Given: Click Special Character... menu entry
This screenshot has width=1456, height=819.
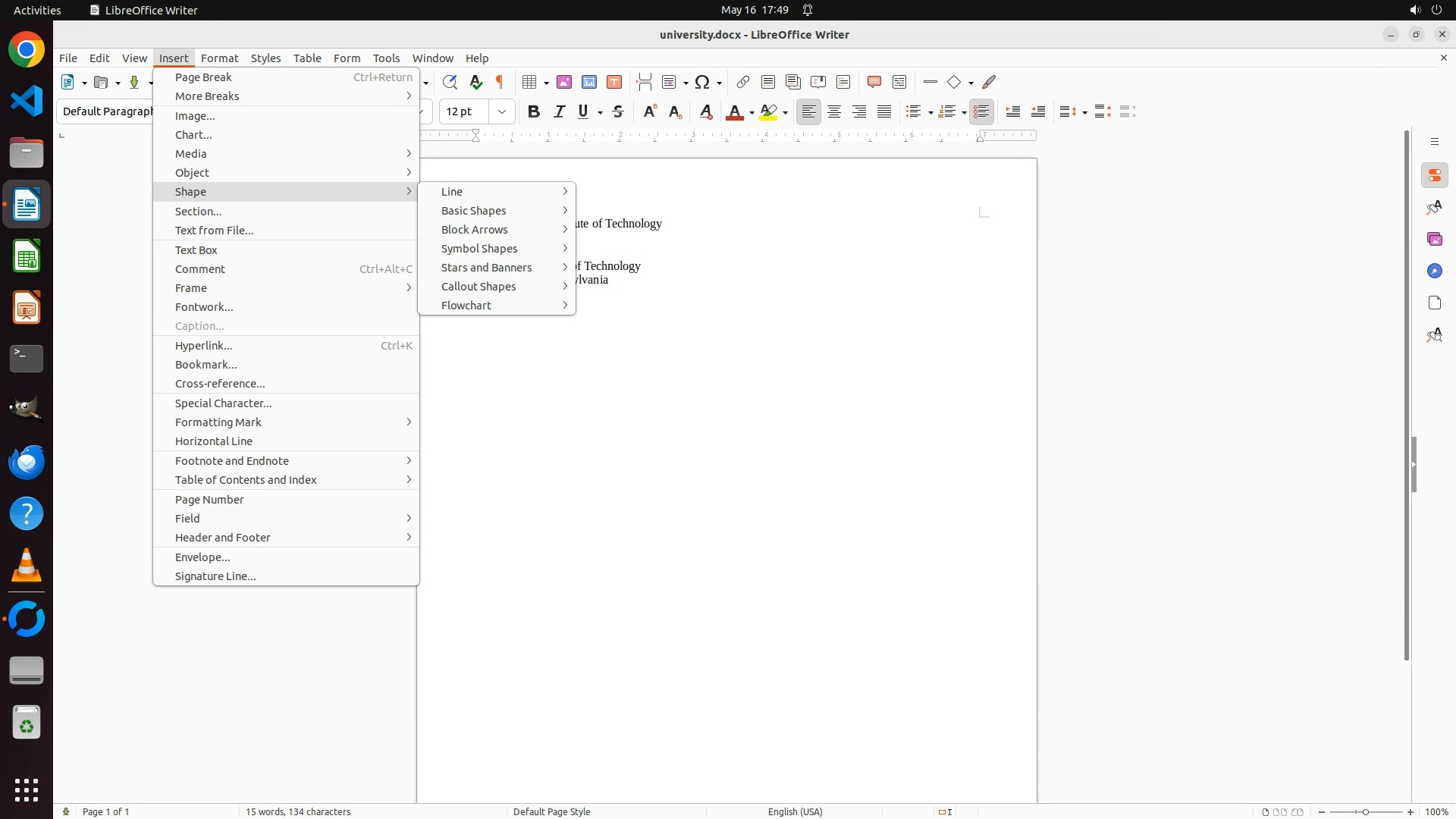Looking at the screenshot, I should click(223, 403).
